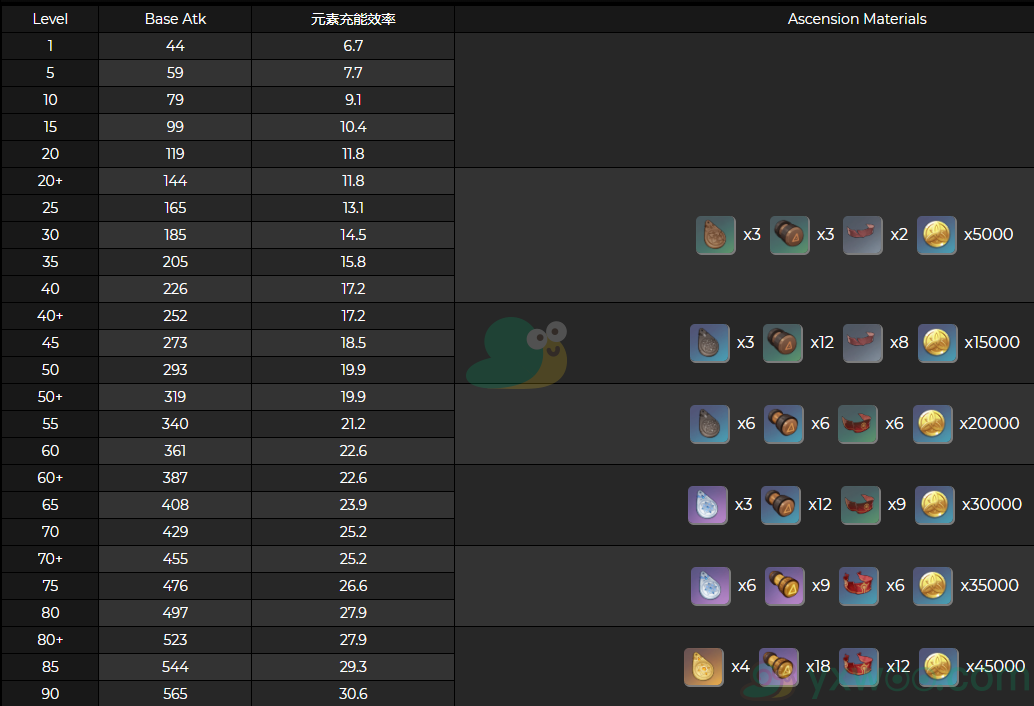This screenshot has height=706, width=1034.
Task: Click the golden cylinder icon in the x35000 row
Action: 785,587
